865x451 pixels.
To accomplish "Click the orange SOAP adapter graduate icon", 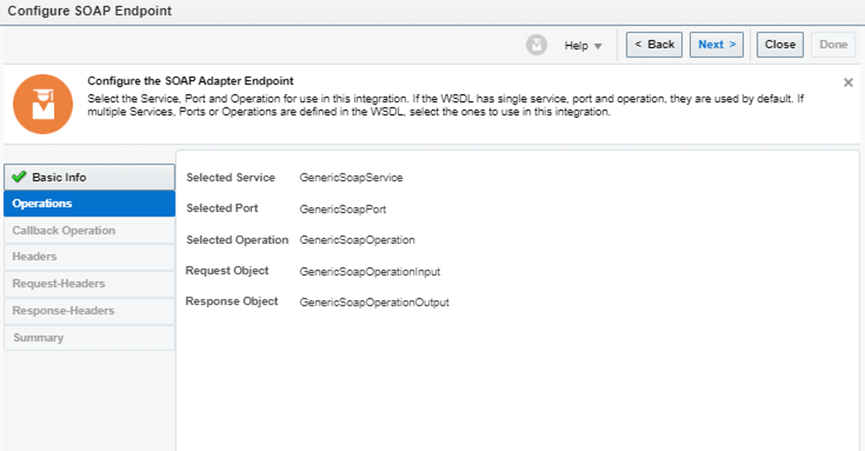I will (x=43, y=104).
